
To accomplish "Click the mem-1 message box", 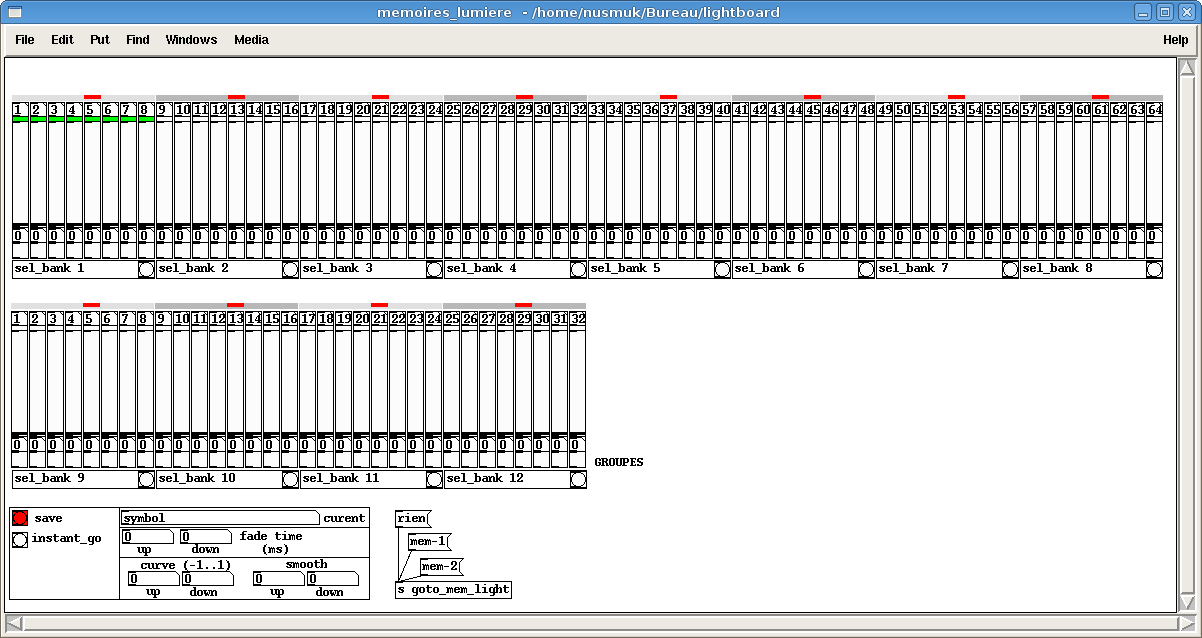I will click(x=428, y=542).
